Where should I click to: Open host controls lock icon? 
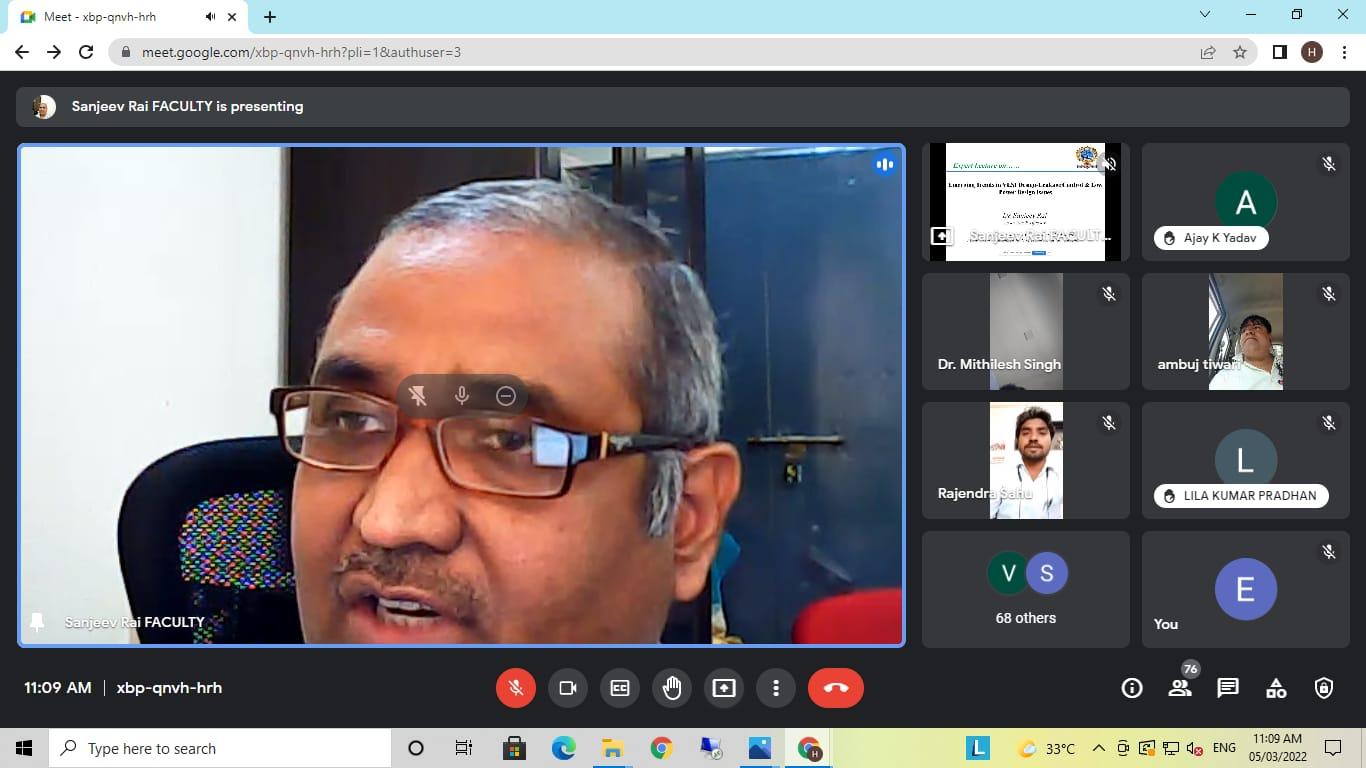[x=1324, y=688]
